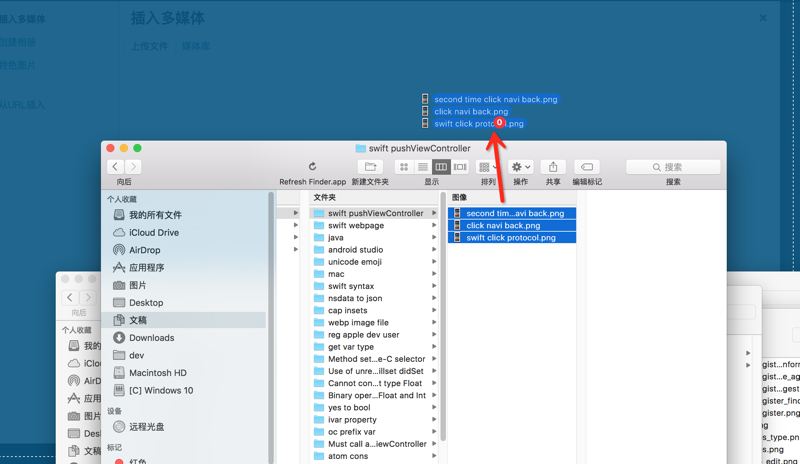Click 从URL插入 in the left menu
The image size is (800, 464).
22,105
